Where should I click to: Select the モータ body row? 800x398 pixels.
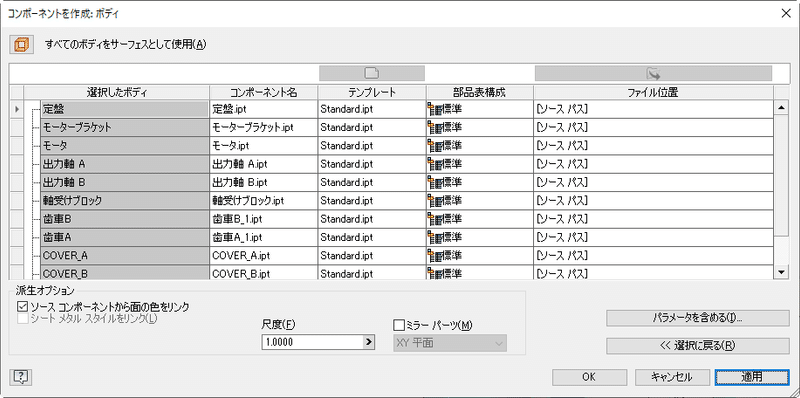click(x=125, y=146)
